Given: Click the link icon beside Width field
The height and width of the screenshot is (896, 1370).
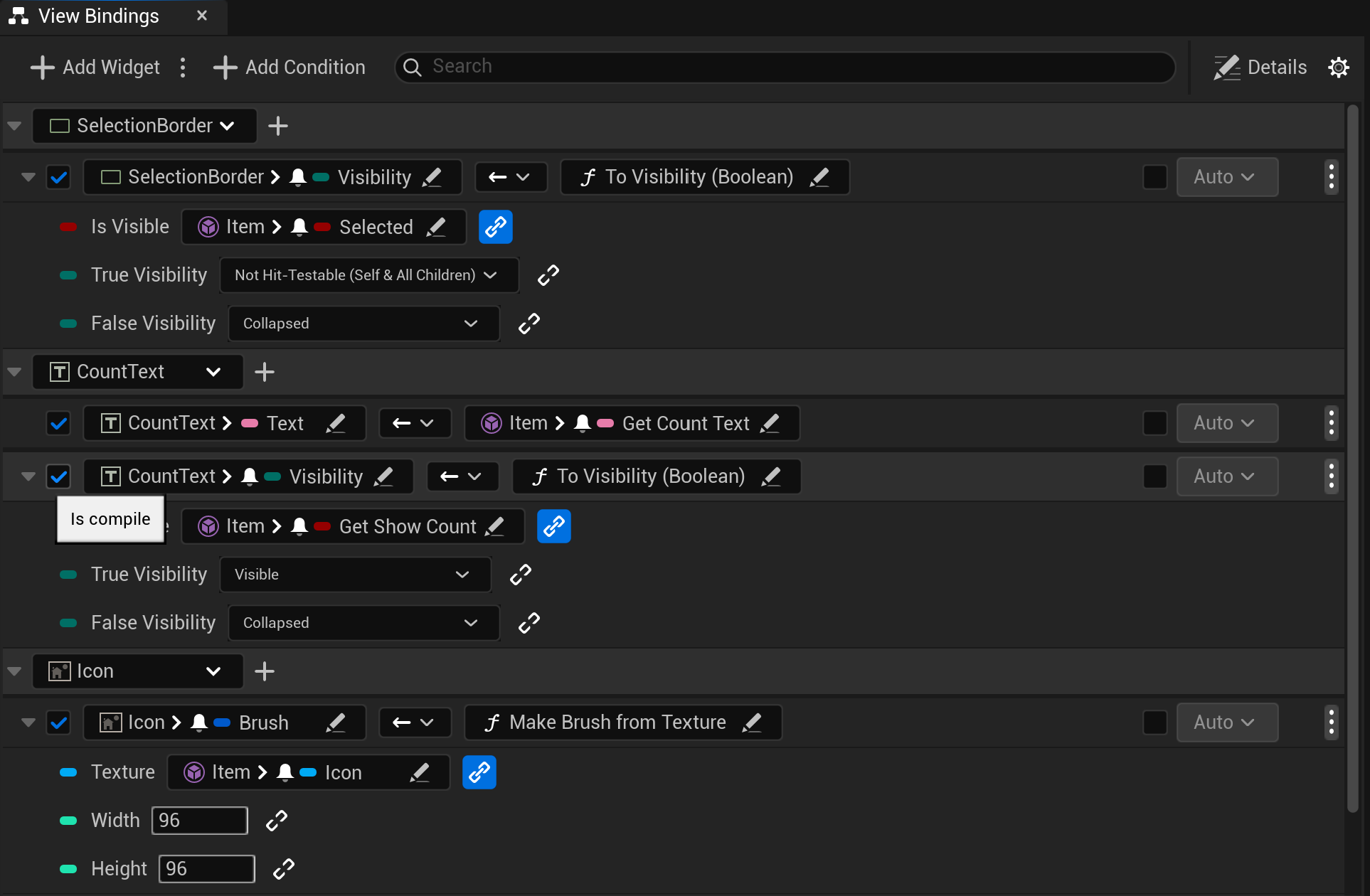Looking at the screenshot, I should coord(277,821).
